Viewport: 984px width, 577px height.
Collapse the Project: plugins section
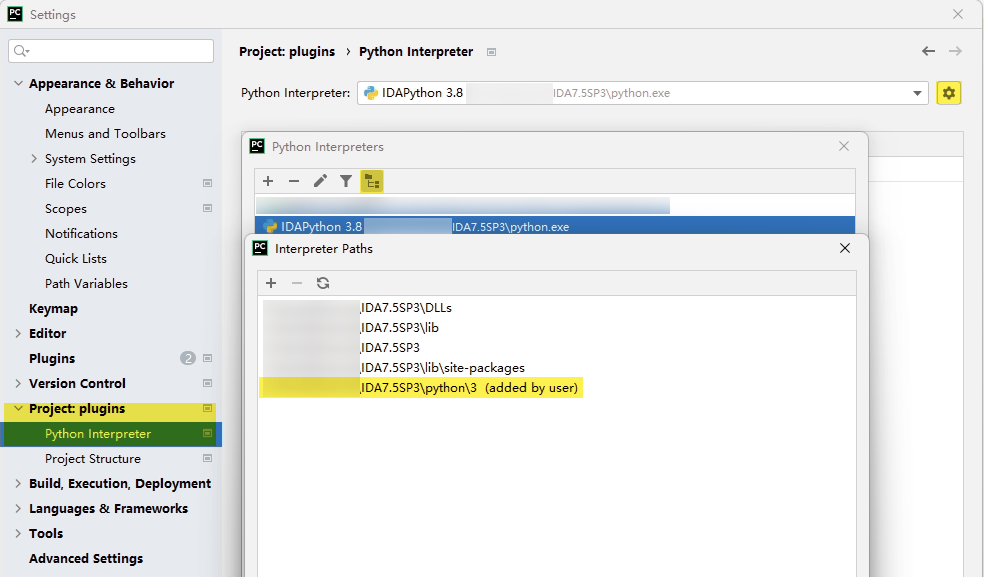tap(18, 409)
